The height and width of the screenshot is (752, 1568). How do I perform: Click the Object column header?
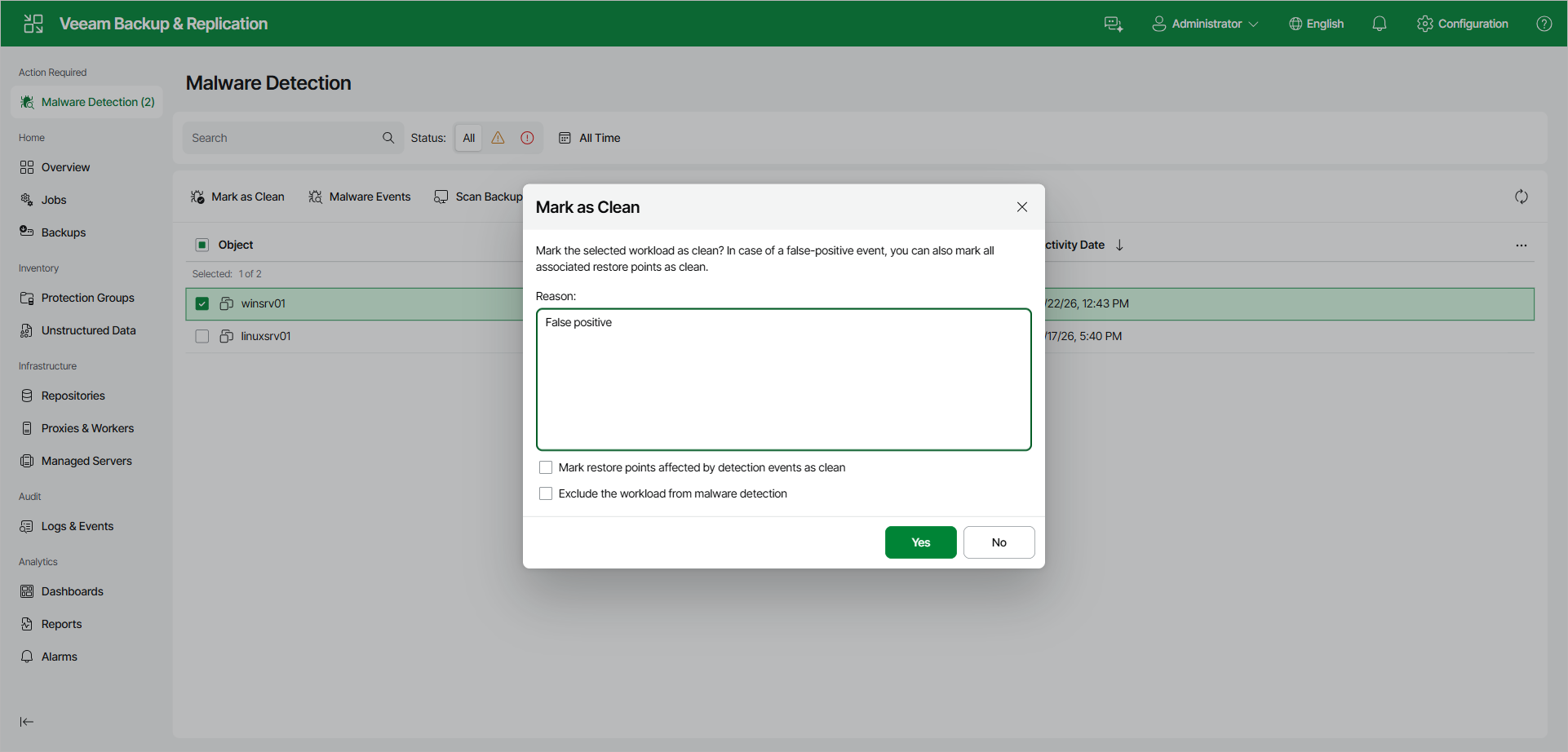pos(236,245)
